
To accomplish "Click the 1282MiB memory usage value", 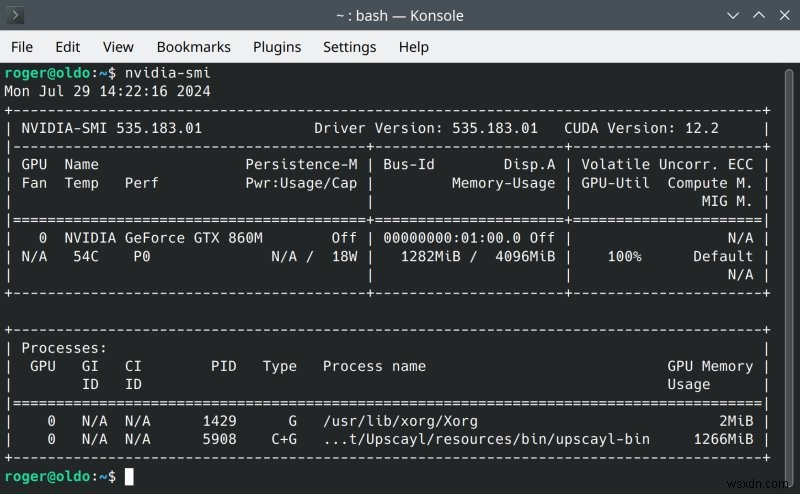I will click(430, 256).
